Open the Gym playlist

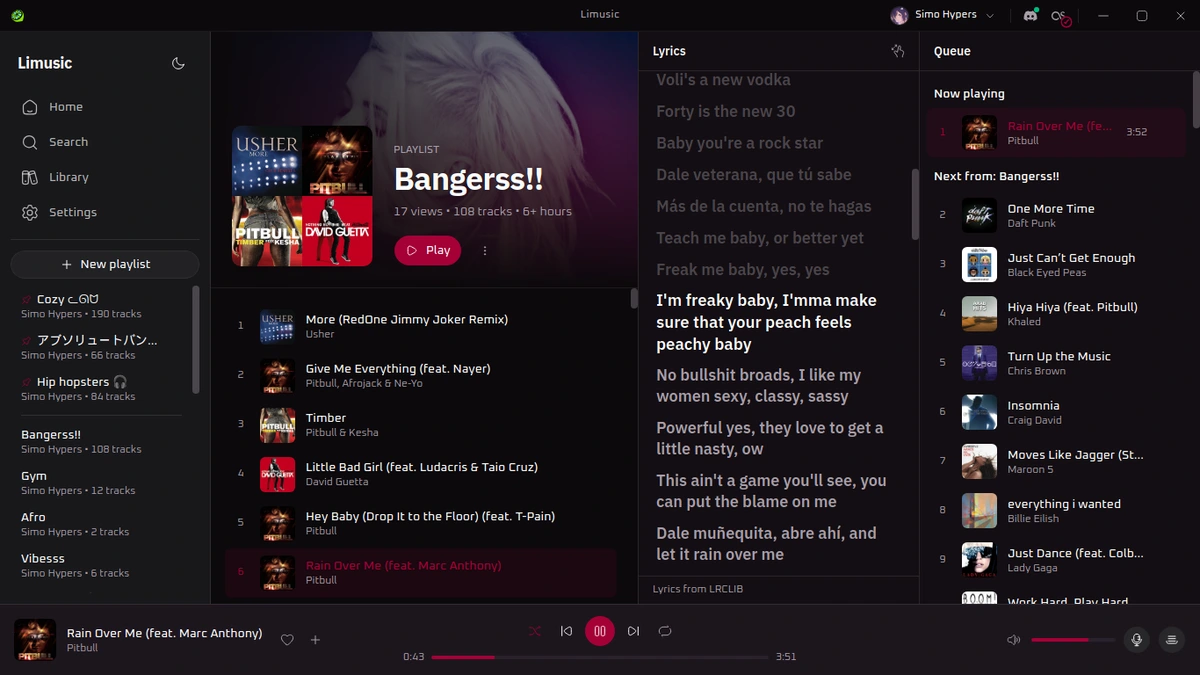(100, 483)
